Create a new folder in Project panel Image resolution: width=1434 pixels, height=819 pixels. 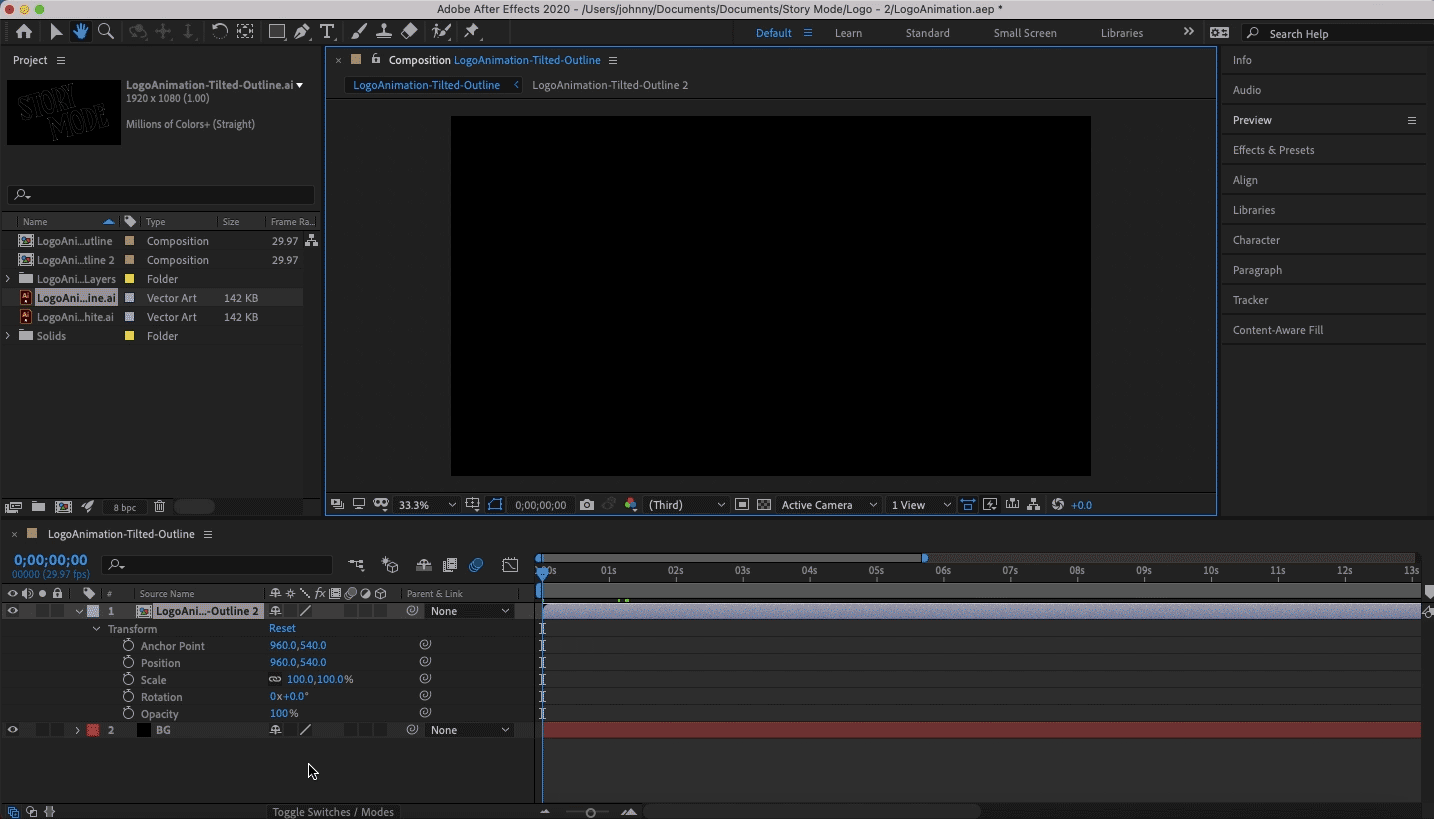click(38, 507)
